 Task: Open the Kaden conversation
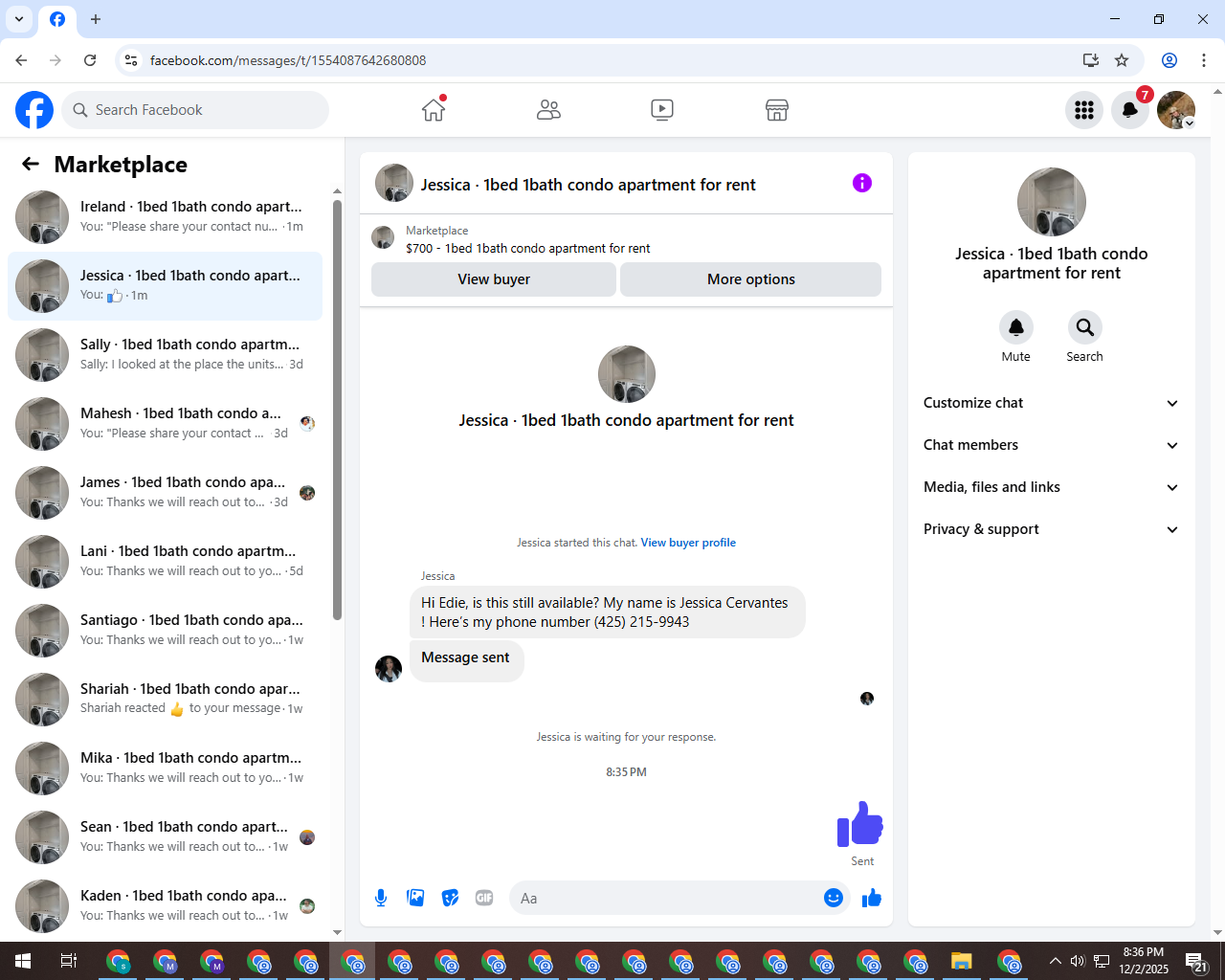165,906
